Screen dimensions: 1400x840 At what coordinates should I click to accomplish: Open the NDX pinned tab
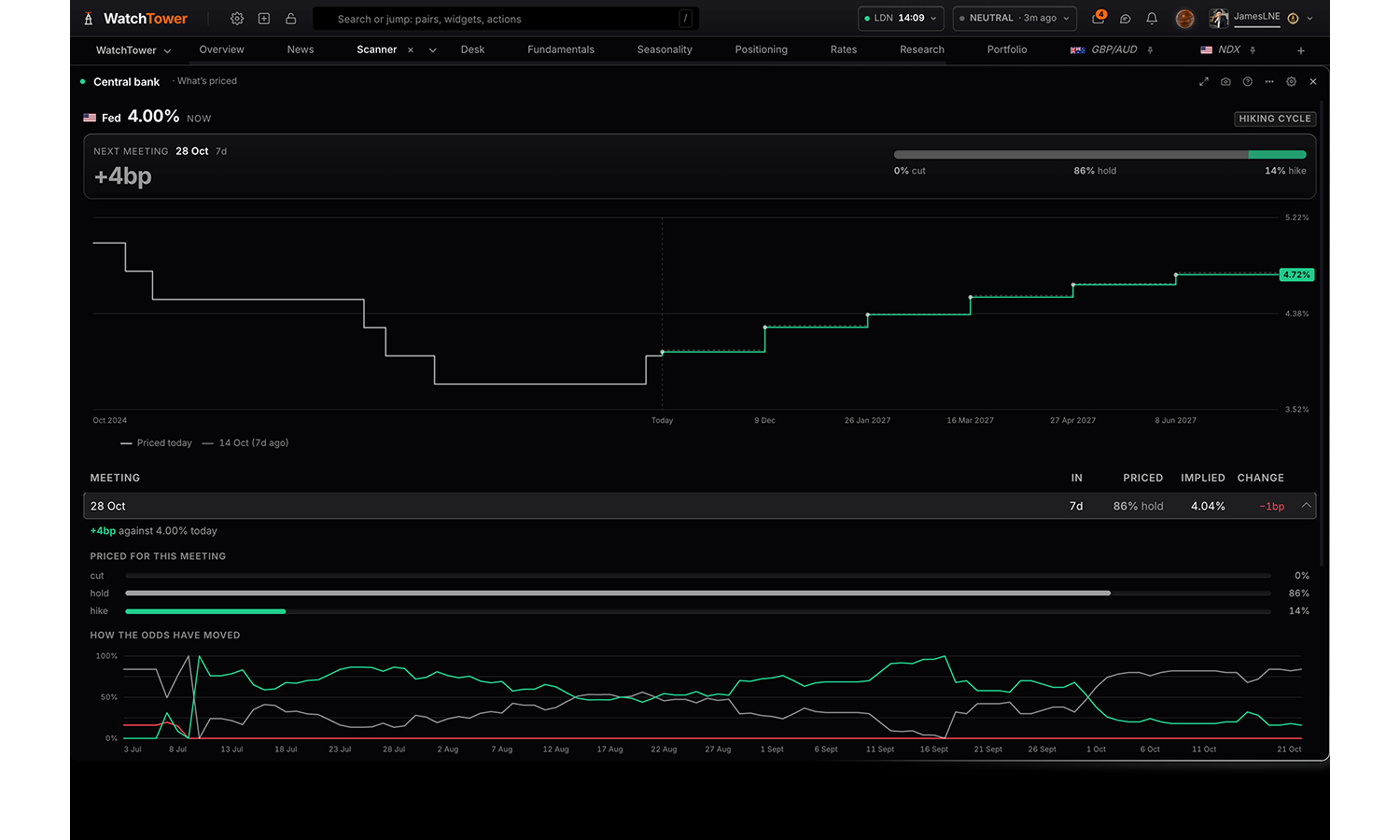[1221, 50]
